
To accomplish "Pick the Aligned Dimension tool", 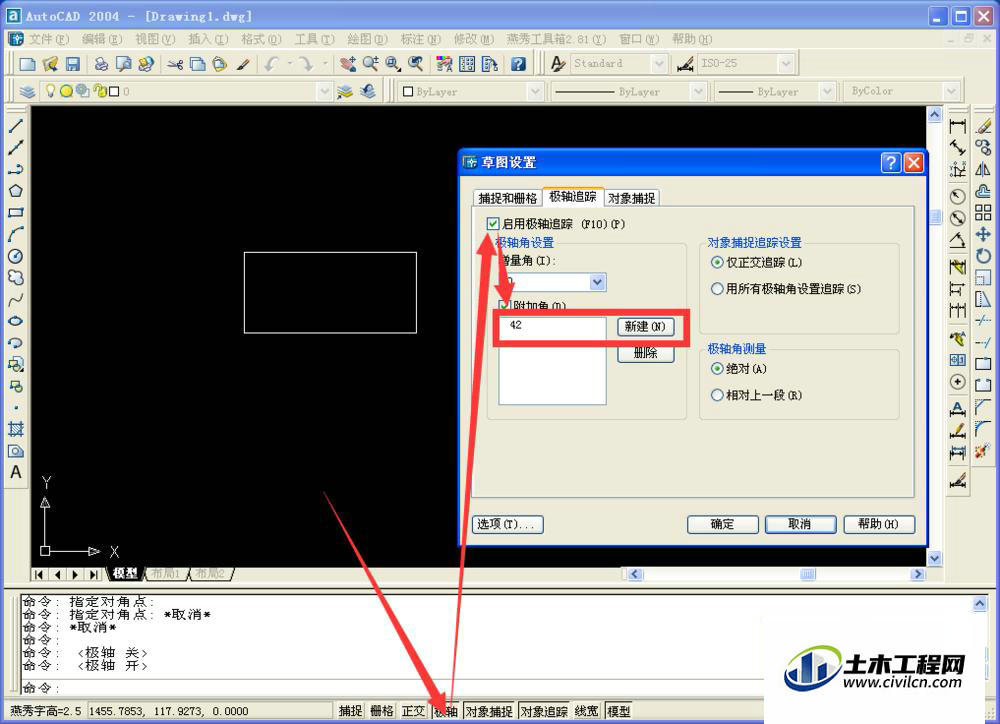I will [x=957, y=147].
